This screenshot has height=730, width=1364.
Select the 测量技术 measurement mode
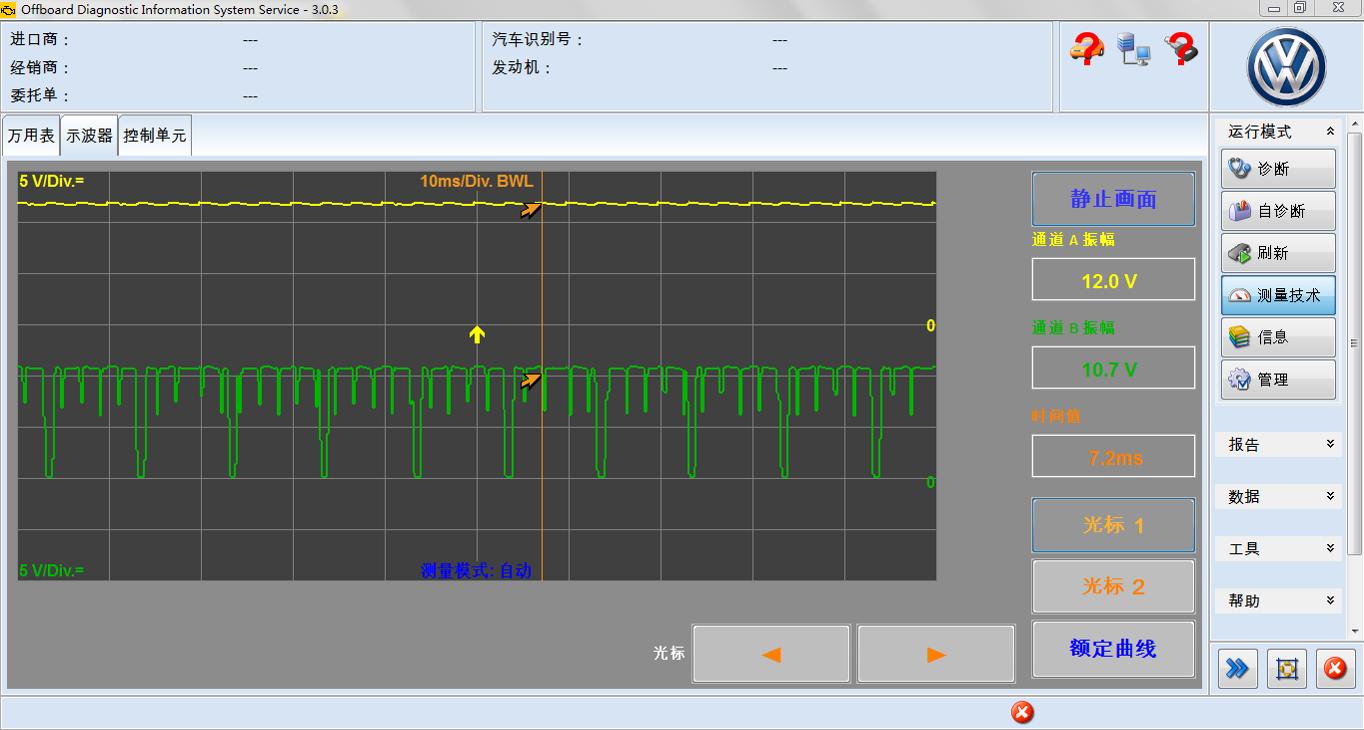coord(1278,295)
